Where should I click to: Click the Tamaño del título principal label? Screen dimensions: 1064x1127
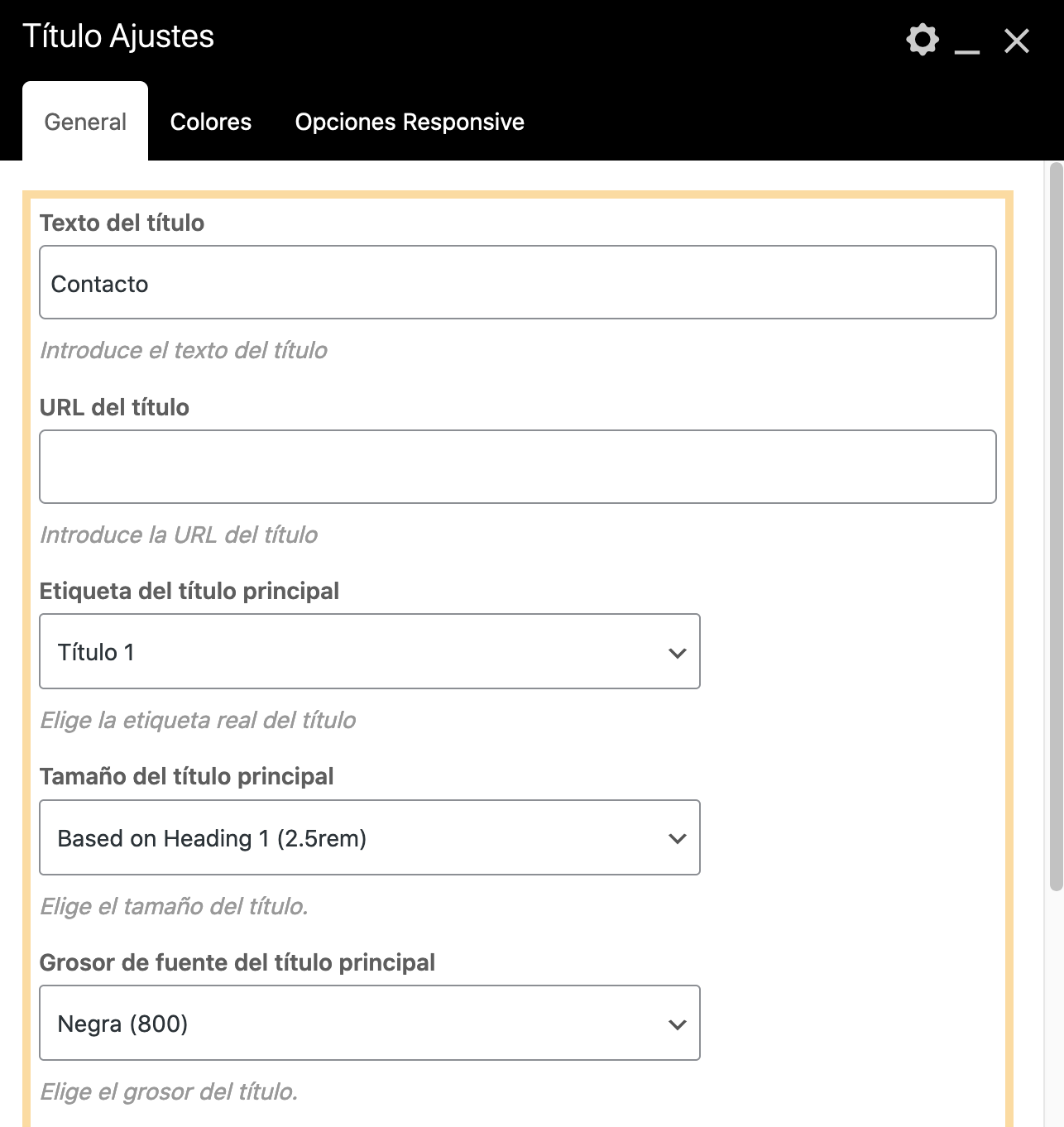(x=186, y=776)
